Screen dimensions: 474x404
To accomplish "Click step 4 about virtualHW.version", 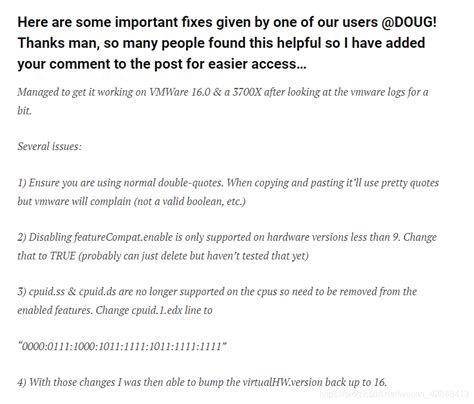I will pos(202,382).
